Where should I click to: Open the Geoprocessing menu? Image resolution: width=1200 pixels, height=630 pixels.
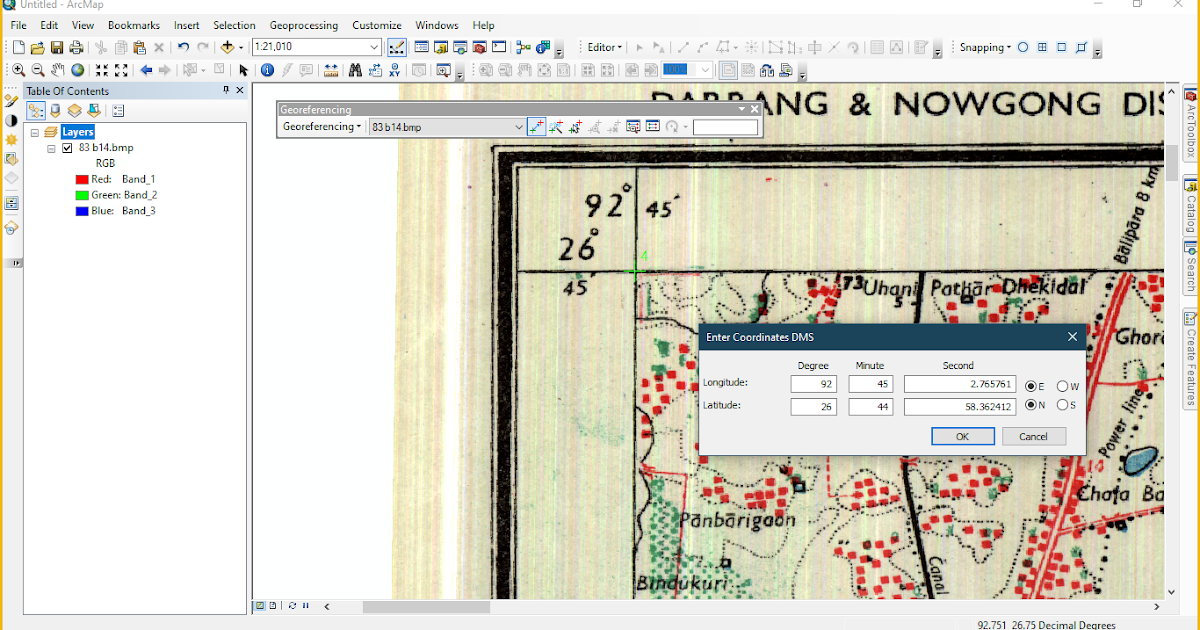(303, 25)
